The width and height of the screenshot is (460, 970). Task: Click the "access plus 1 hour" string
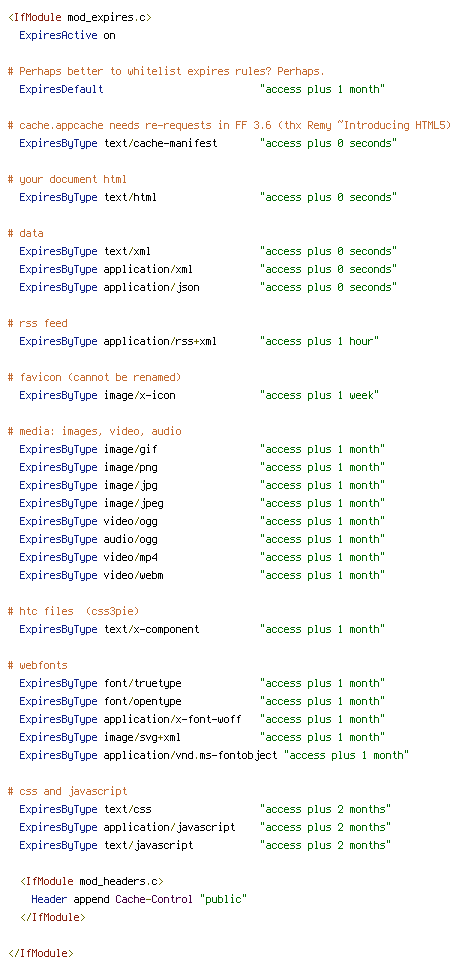[320, 341]
